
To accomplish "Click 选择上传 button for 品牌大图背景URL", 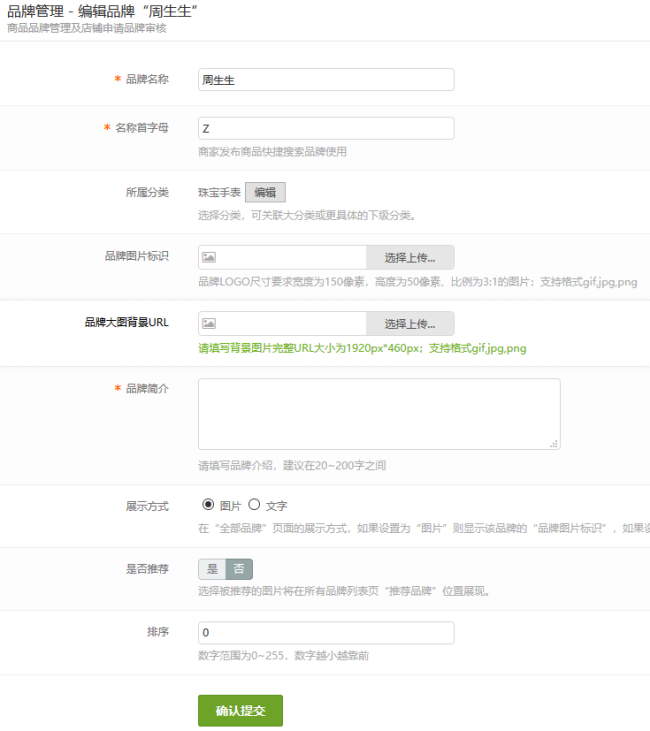I will click(x=410, y=324).
